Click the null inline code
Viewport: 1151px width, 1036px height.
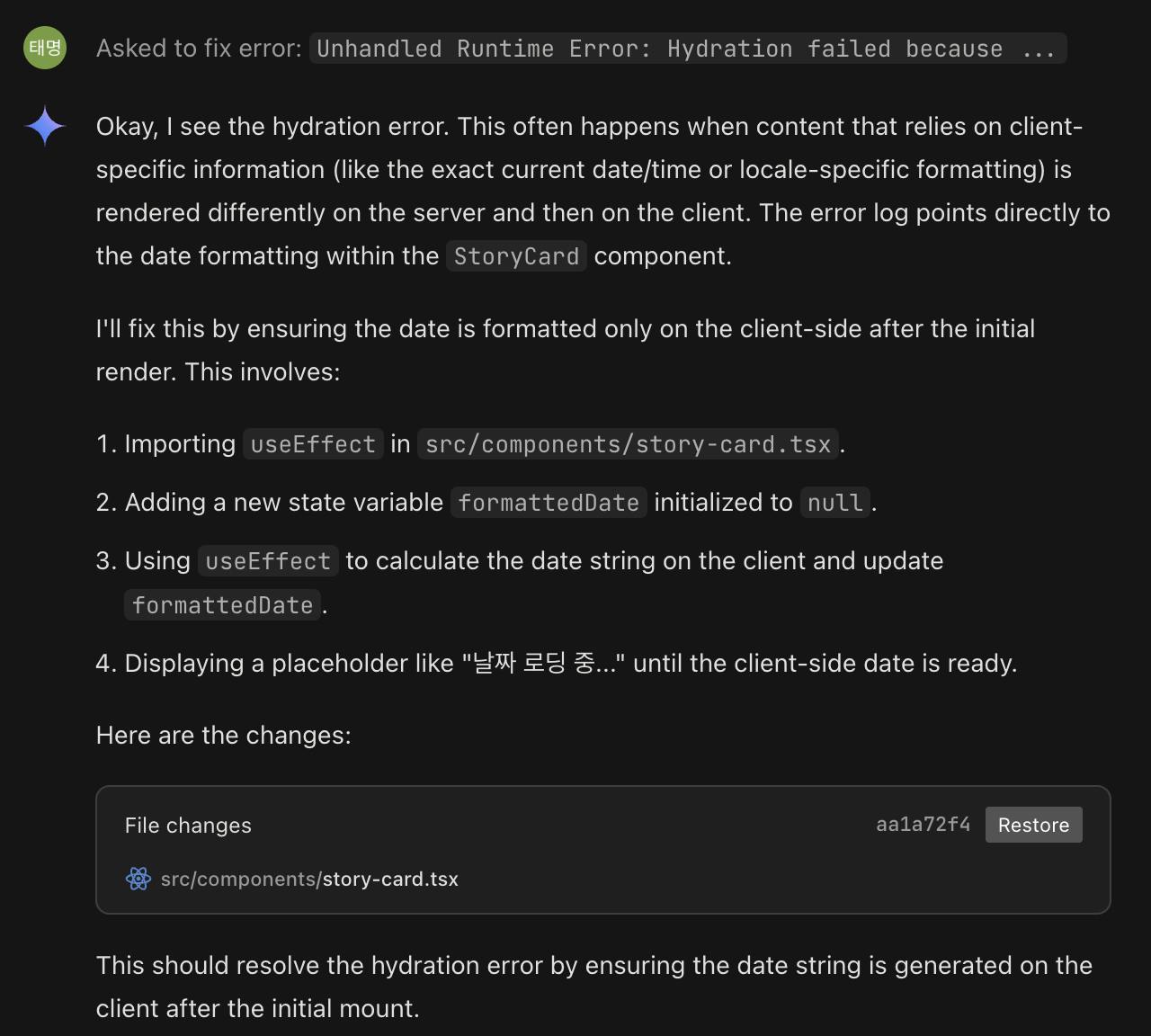(834, 503)
